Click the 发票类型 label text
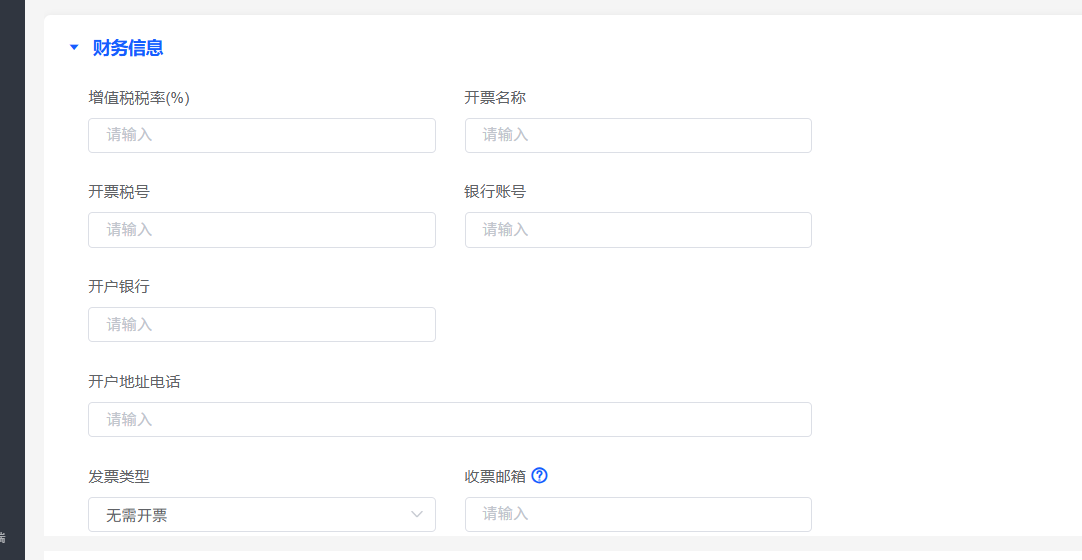This screenshot has height=560, width=1082. [119, 477]
